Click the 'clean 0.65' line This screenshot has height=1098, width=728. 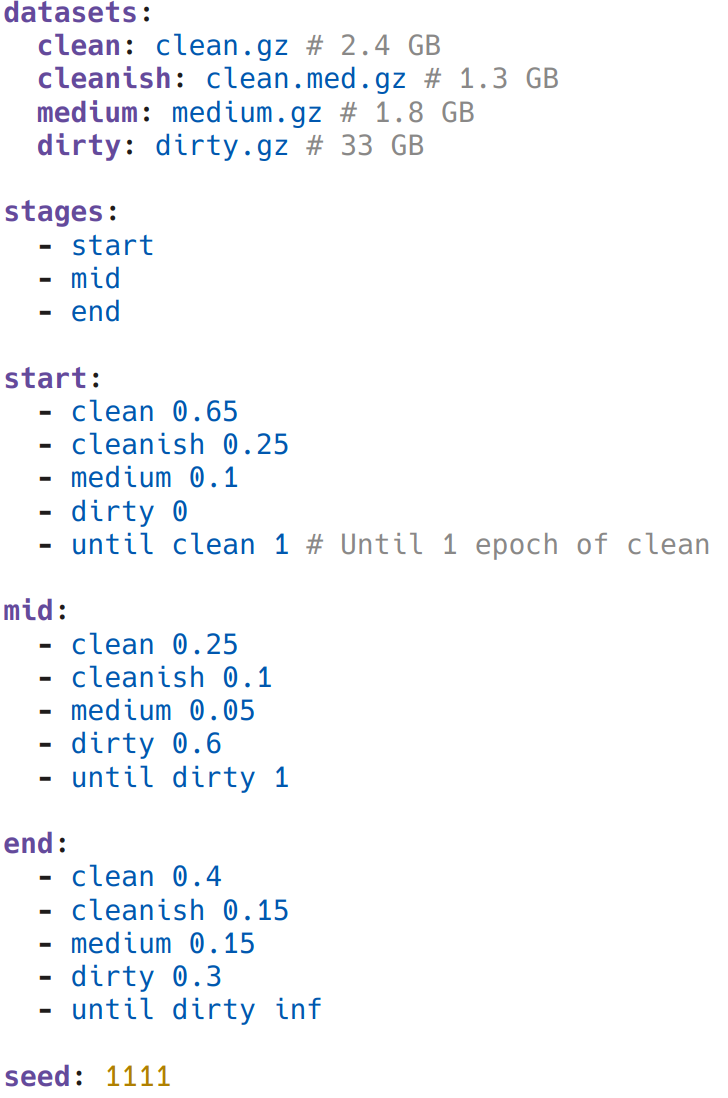[x=154, y=411]
